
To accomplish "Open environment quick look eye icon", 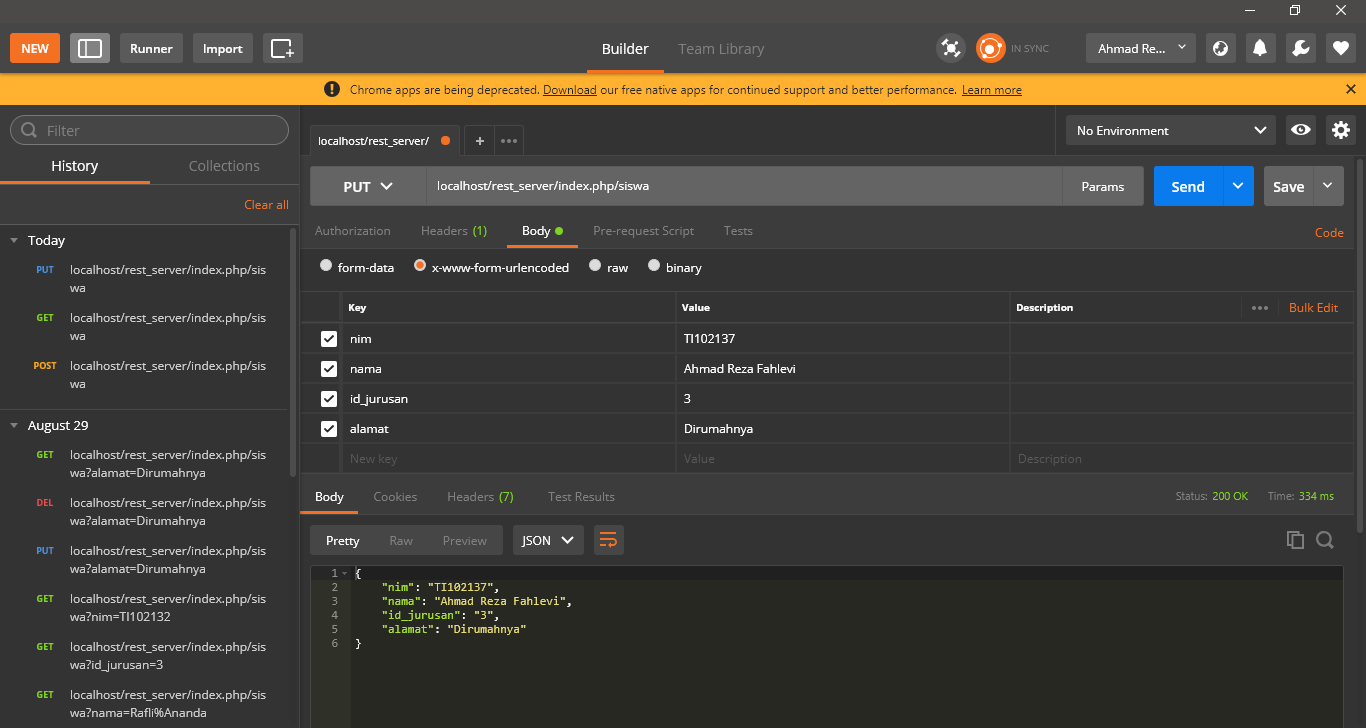I will [1301, 130].
